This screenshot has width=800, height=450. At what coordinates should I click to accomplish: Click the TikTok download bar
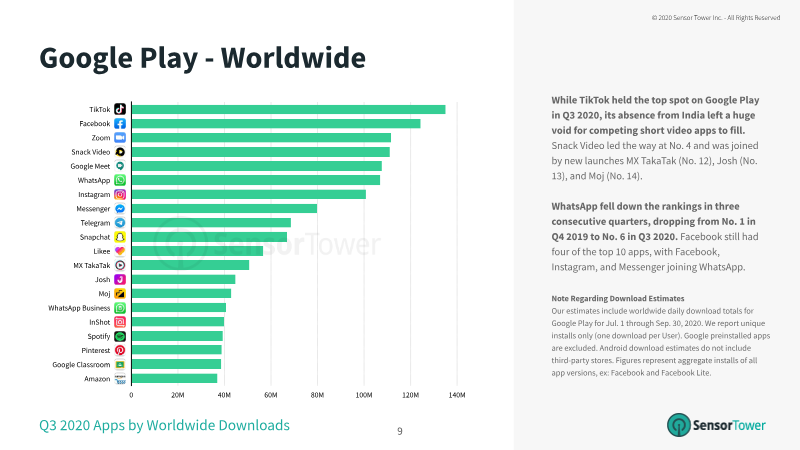(x=288, y=109)
